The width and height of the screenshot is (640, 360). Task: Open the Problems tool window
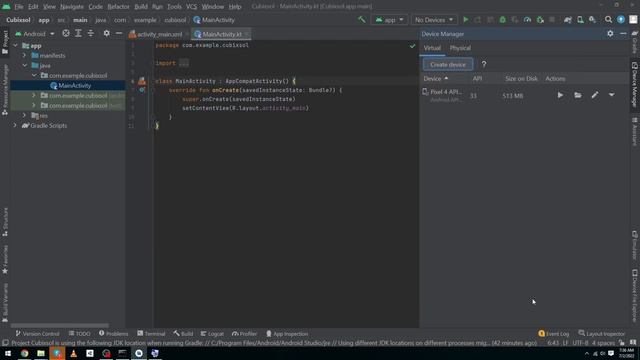pos(113,333)
